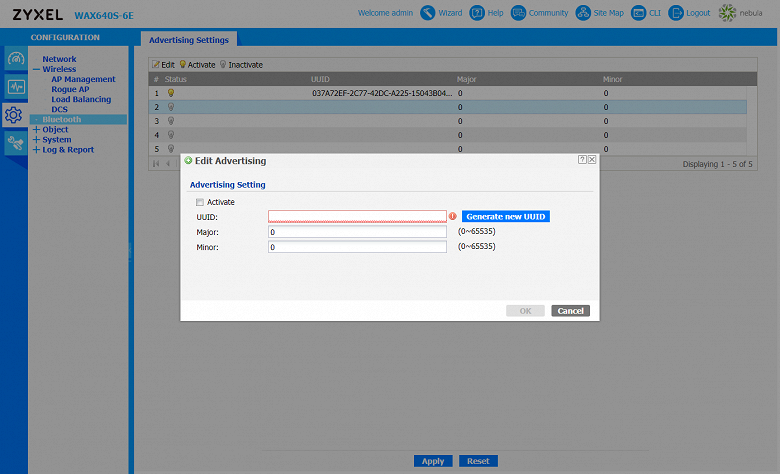This screenshot has height=474, width=780.
Task: Click the UUID input field
Action: 357,216
